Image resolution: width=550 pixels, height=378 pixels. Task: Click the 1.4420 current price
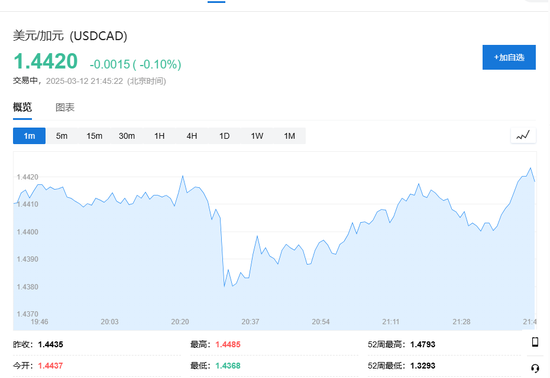(45, 61)
